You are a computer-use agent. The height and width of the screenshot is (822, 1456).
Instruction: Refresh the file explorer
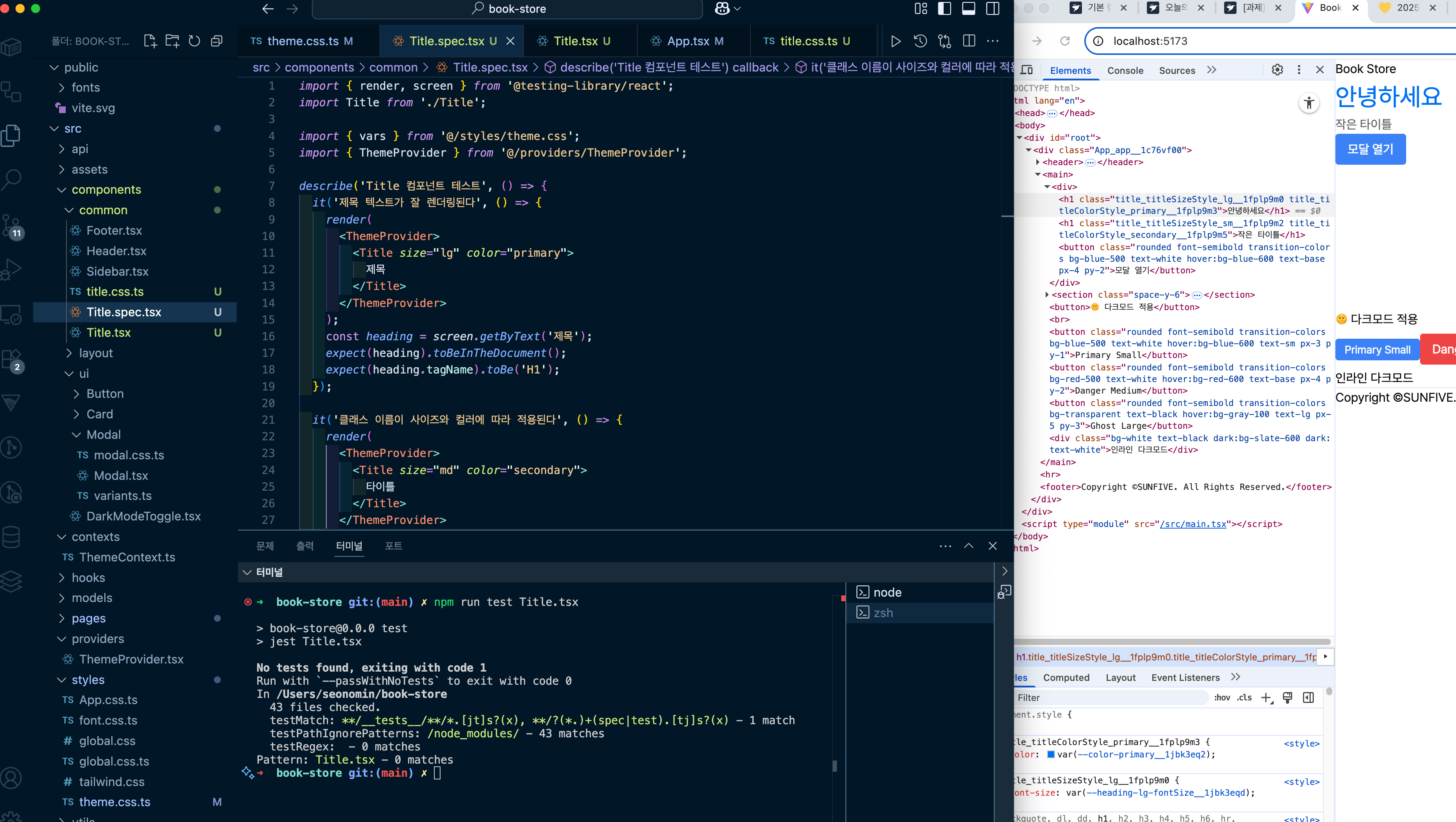coord(194,41)
